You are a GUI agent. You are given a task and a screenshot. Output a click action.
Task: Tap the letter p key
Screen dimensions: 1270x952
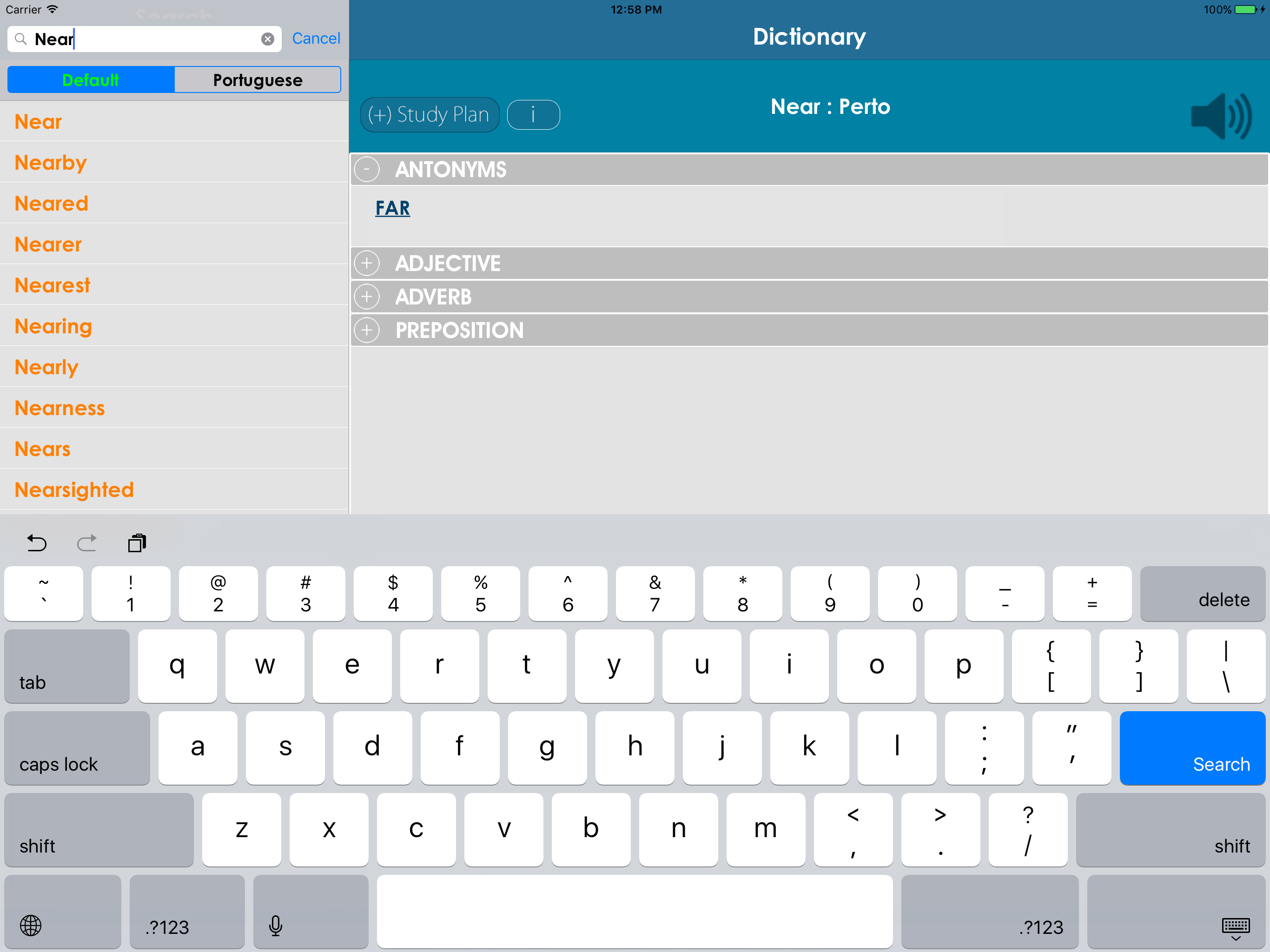click(964, 666)
